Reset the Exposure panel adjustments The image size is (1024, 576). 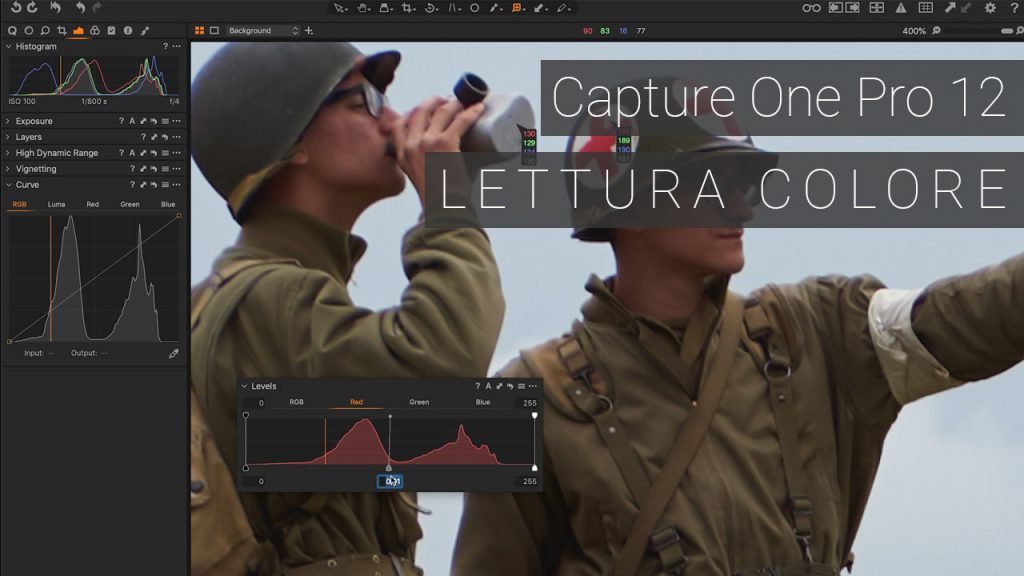tap(153, 121)
